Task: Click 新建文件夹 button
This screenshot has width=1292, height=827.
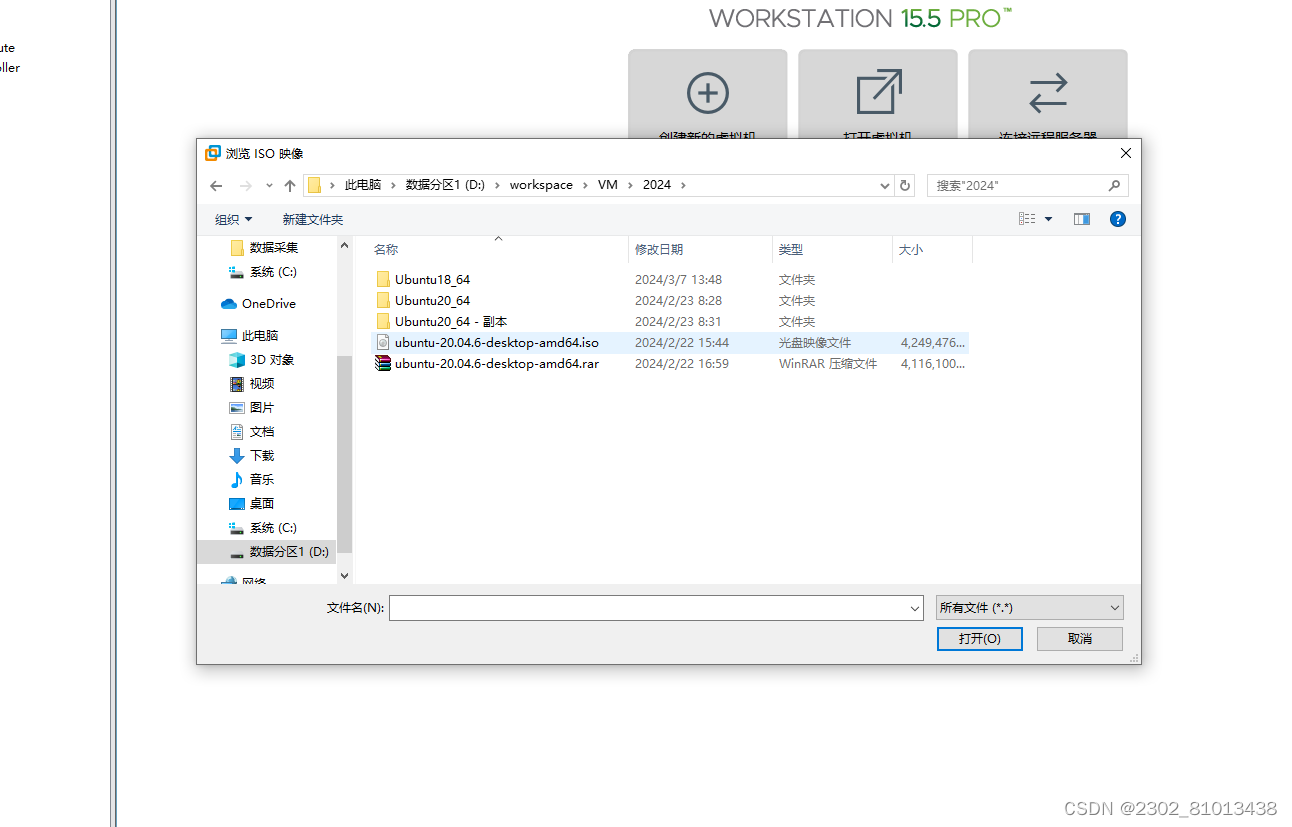Action: (312, 219)
